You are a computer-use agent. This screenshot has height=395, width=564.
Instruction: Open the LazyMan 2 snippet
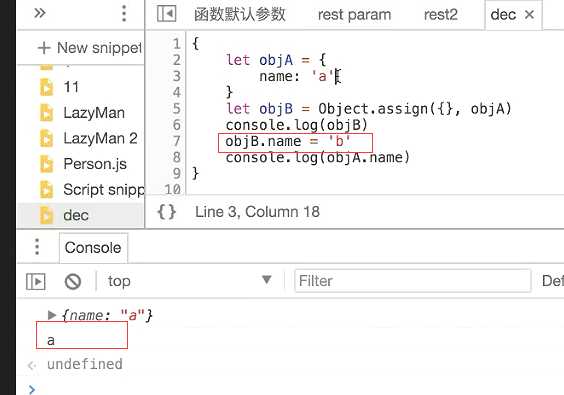pyautogui.click(x=100, y=139)
